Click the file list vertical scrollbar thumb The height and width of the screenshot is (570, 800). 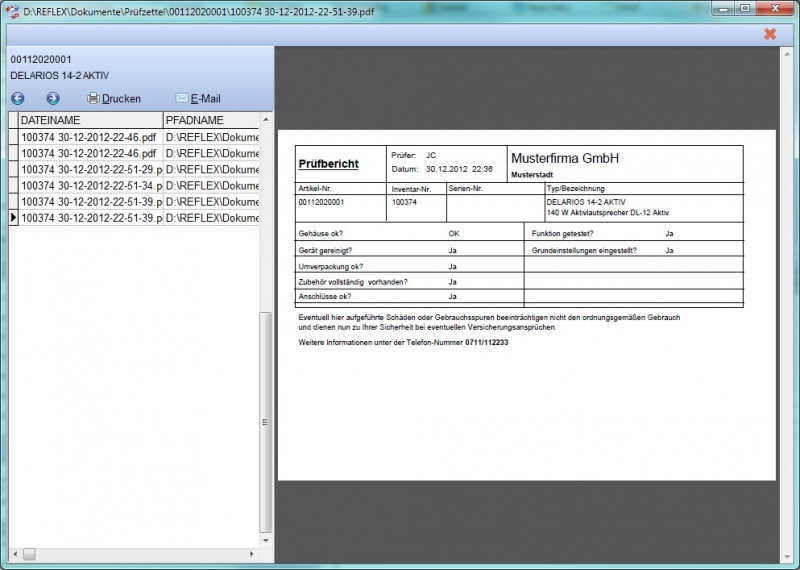pos(266,422)
